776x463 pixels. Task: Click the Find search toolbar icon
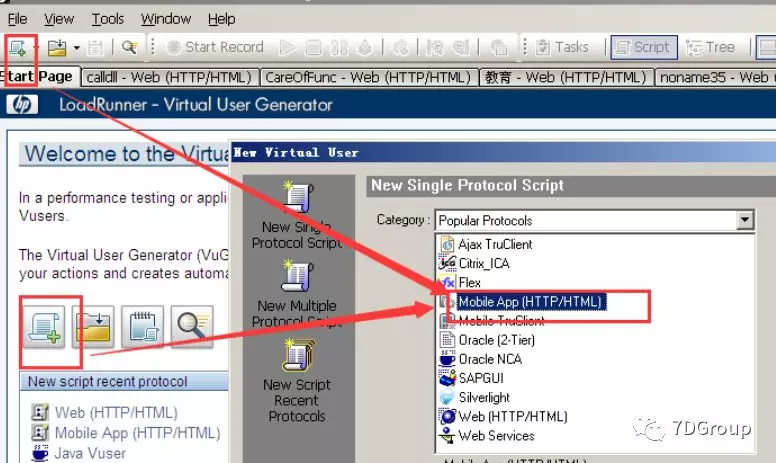tap(130, 47)
